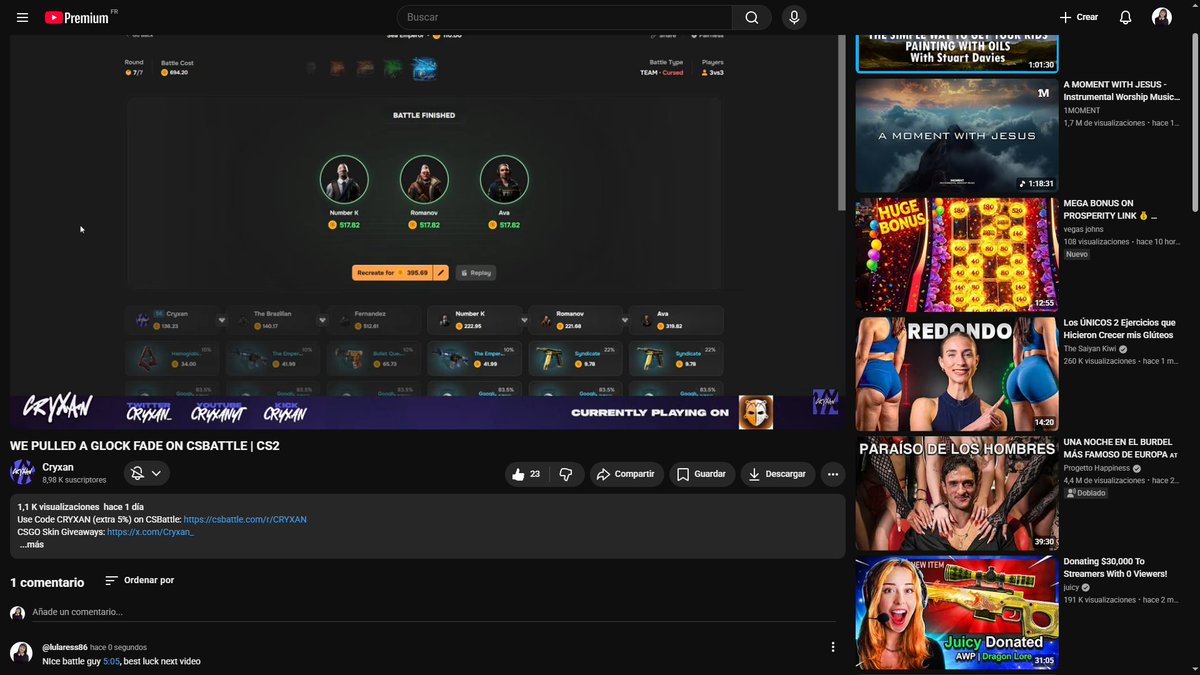Click the search magnifier button
Image resolution: width=1200 pixels, height=675 pixels.
pos(751,17)
